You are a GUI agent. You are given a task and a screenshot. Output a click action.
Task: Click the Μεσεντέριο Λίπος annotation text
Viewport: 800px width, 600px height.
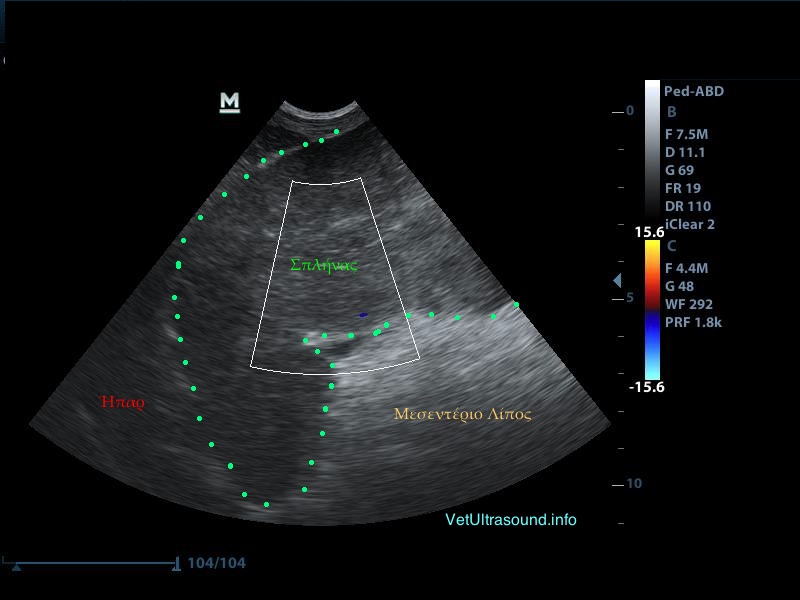click(462, 413)
